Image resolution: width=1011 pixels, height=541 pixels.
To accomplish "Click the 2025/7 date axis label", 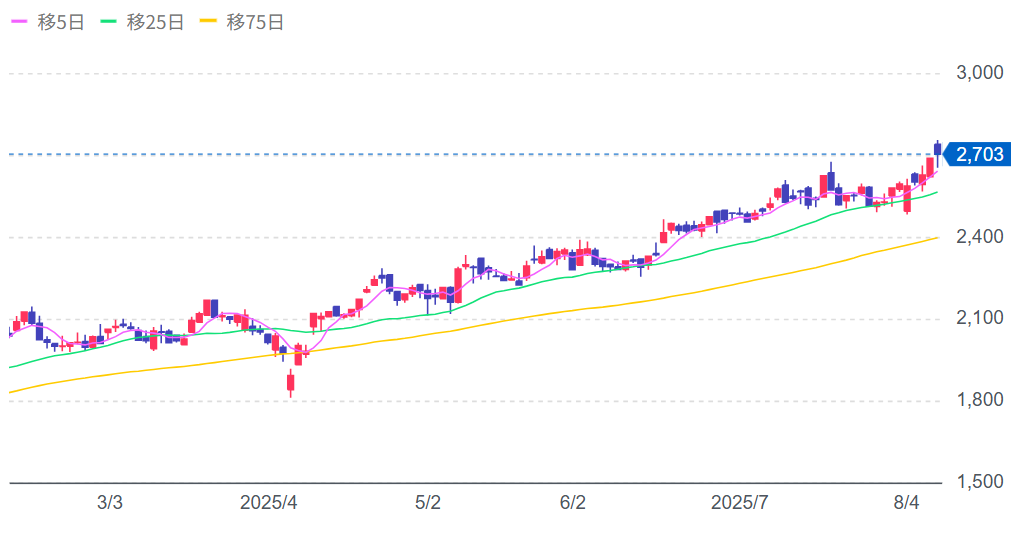I will pyautogui.click(x=739, y=503).
